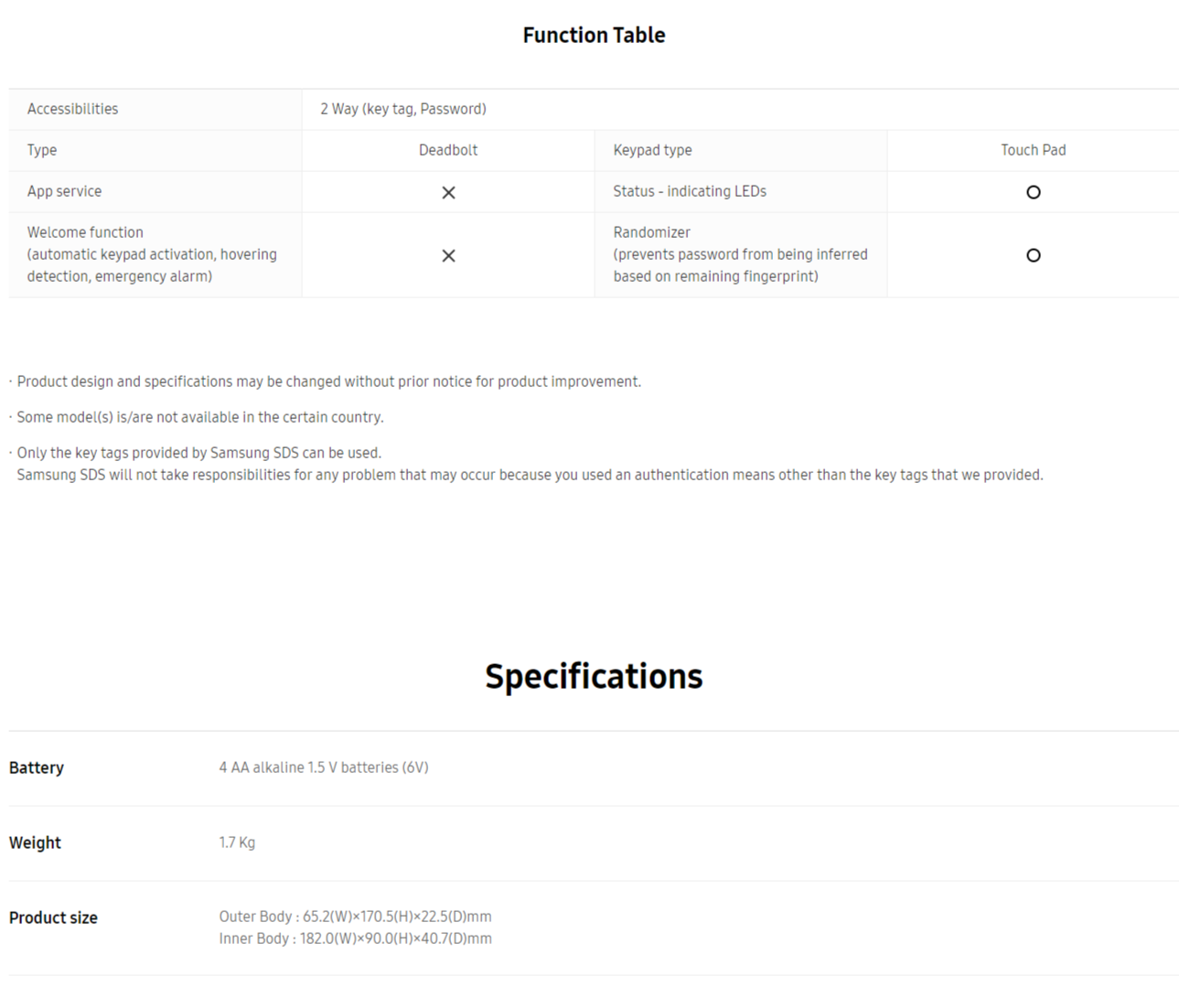Click the circle icon for Randomizer
The height and width of the screenshot is (1008, 1179).
(x=1033, y=255)
